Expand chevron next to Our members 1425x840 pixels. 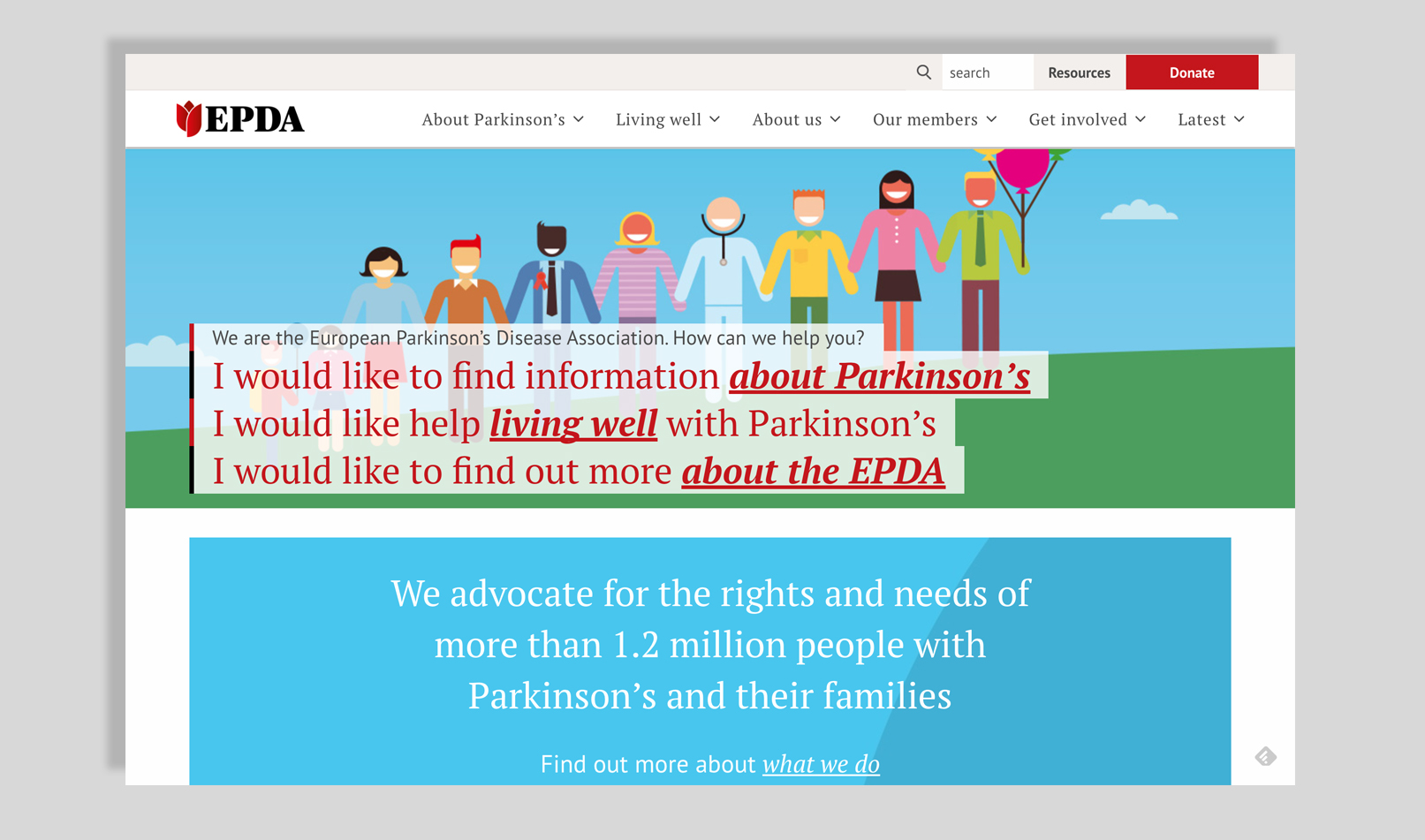point(991,119)
